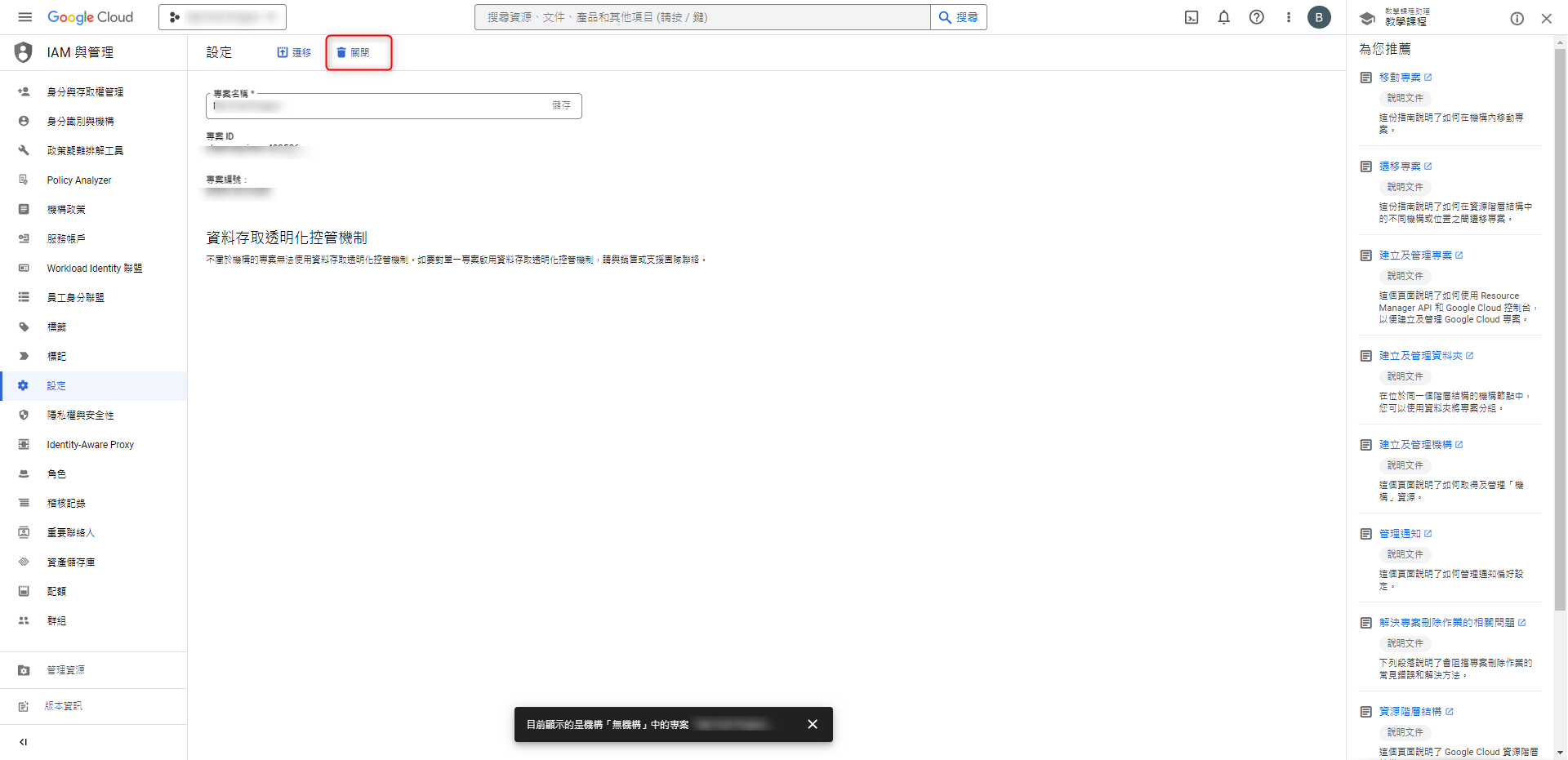Open 版本資訊 in sidebar
Image resolution: width=1568 pixels, height=760 pixels.
tap(94, 706)
